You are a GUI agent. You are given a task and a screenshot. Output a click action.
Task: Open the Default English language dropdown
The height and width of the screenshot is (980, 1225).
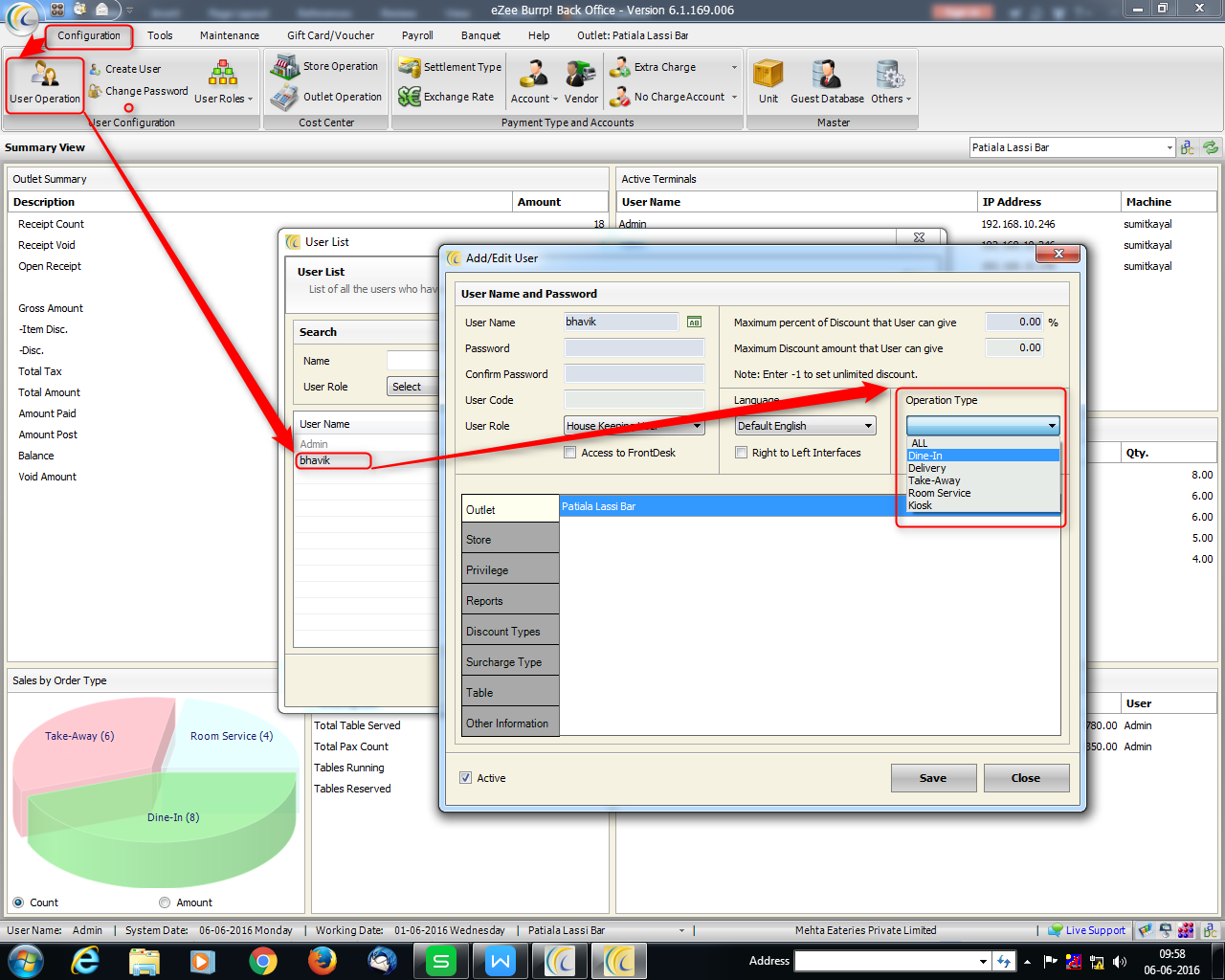(806, 426)
